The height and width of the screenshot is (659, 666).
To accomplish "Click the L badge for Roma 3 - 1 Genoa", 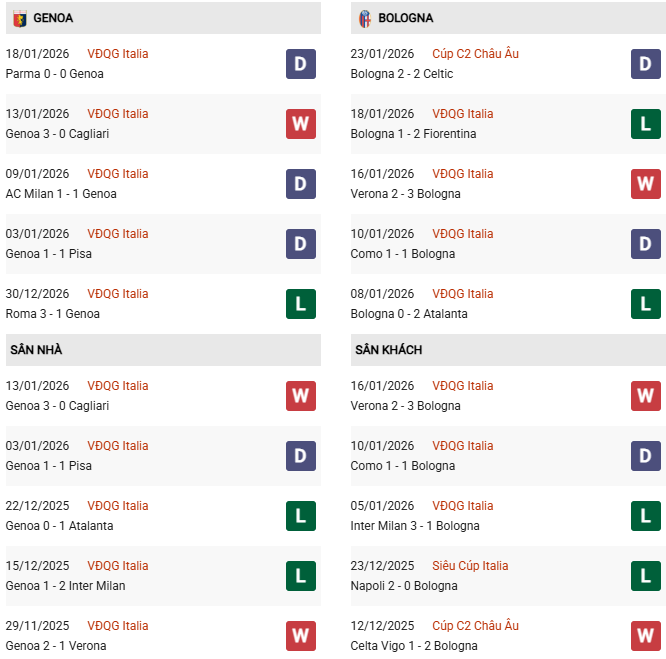I will pos(300,304).
